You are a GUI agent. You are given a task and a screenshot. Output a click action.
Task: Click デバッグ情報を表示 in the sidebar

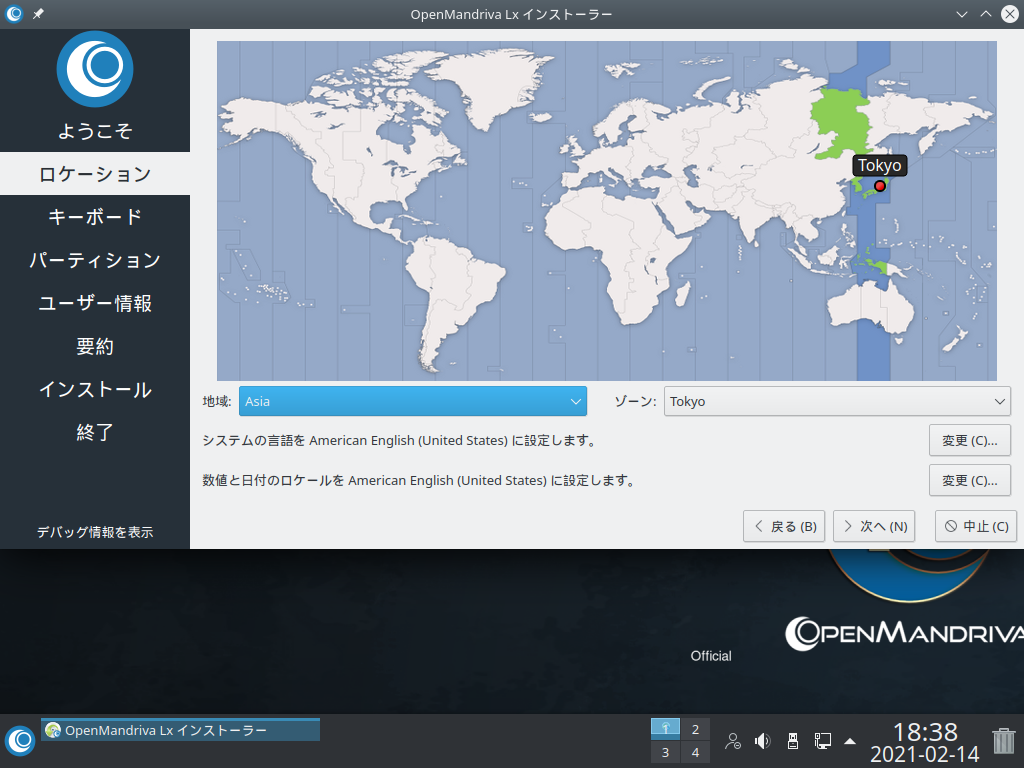[95, 532]
